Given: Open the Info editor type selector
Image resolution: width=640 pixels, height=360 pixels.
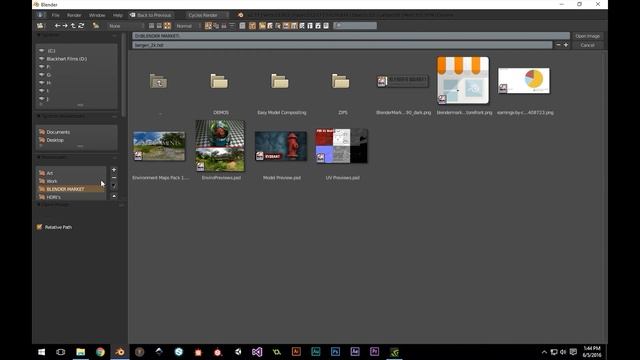Looking at the screenshot, I should (x=40, y=15).
